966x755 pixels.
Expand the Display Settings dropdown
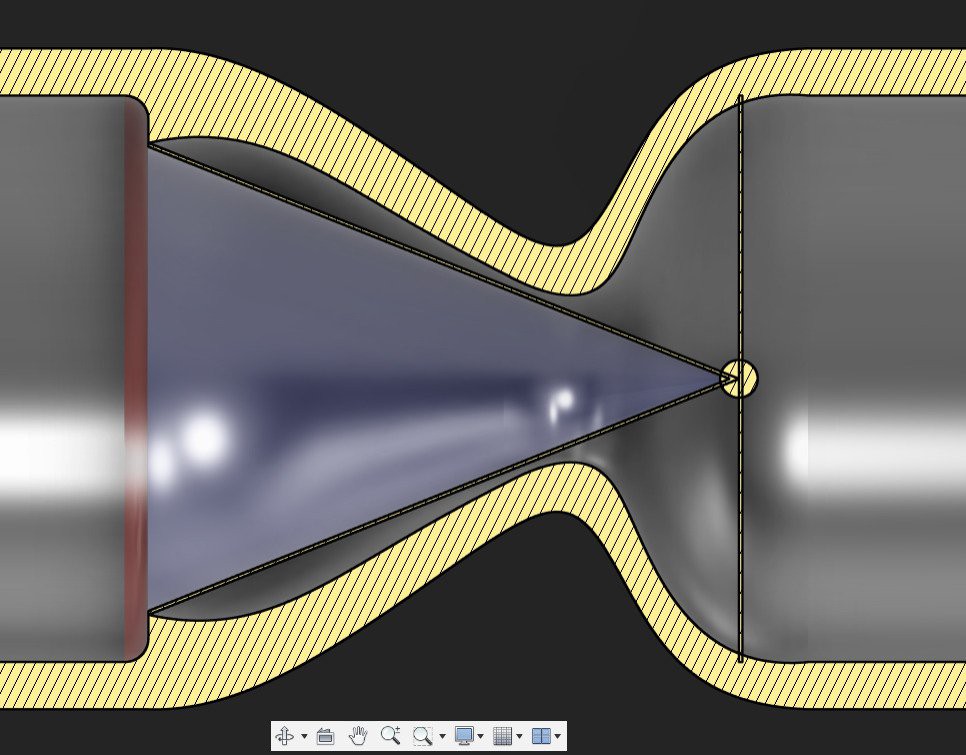[479, 737]
